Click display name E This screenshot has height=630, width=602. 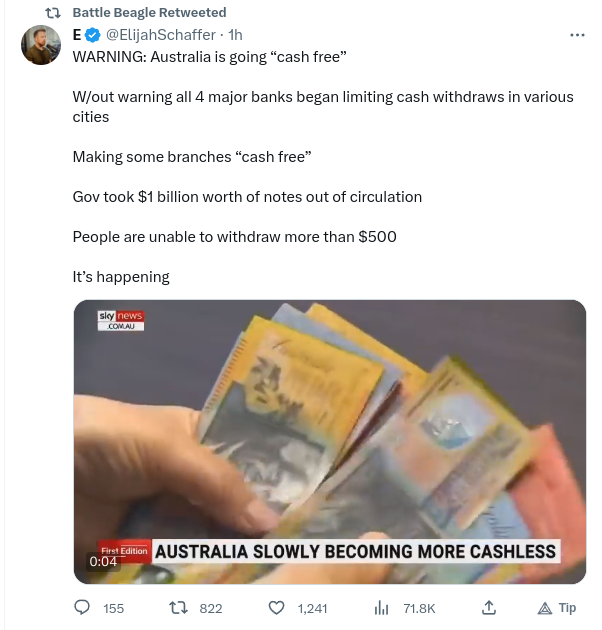77,35
